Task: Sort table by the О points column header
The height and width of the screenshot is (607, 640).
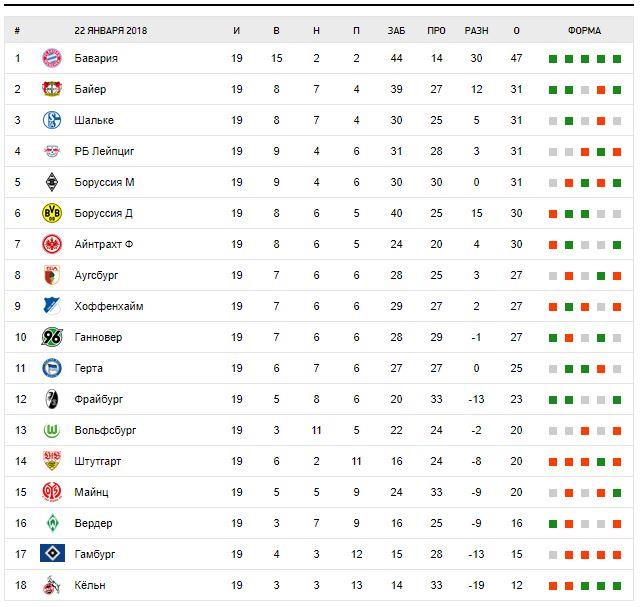Action: point(516,30)
